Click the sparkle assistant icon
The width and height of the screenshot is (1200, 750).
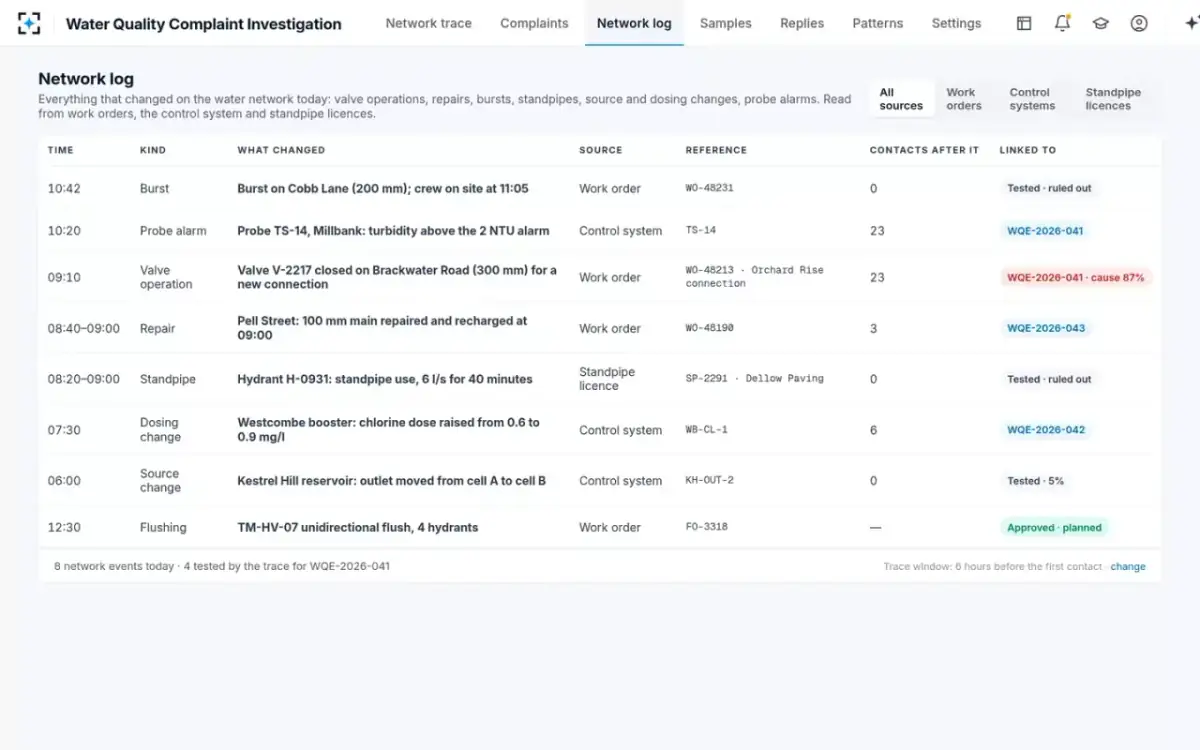point(1191,23)
